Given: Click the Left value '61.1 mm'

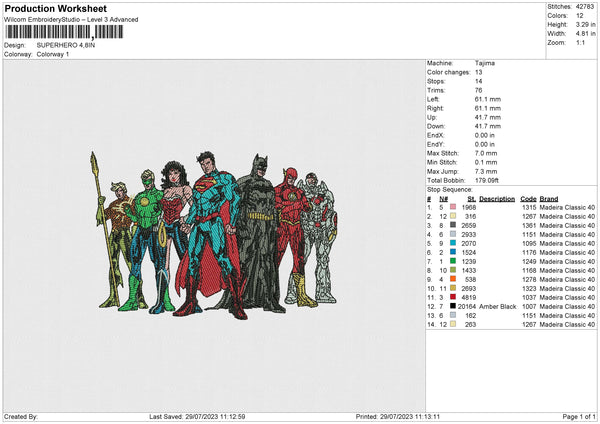Looking at the screenshot, I should click(x=488, y=99).
